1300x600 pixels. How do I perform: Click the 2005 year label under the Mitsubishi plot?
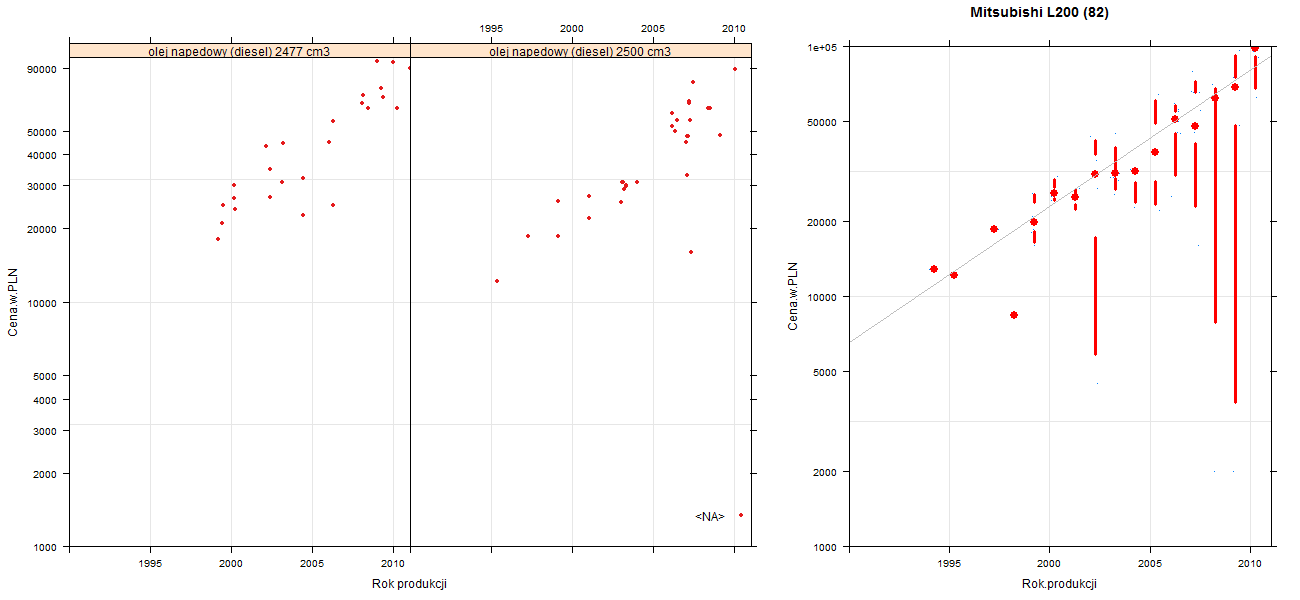pos(1150,564)
